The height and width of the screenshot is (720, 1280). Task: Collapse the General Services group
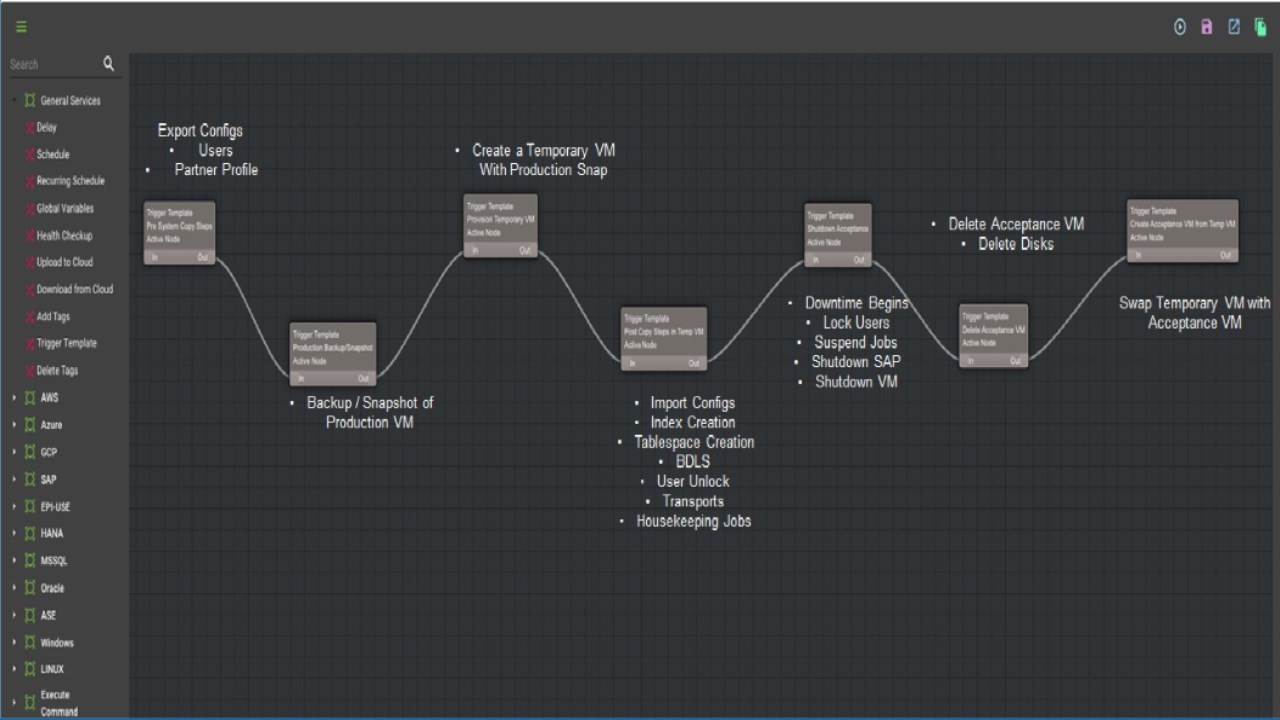14,101
